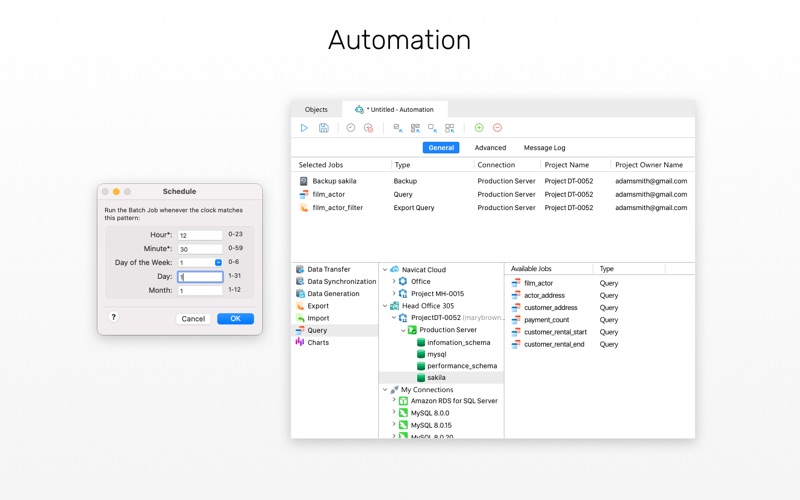Collapse the Navicat Cloud tree node
The image size is (800, 500).
pyautogui.click(x=385, y=269)
